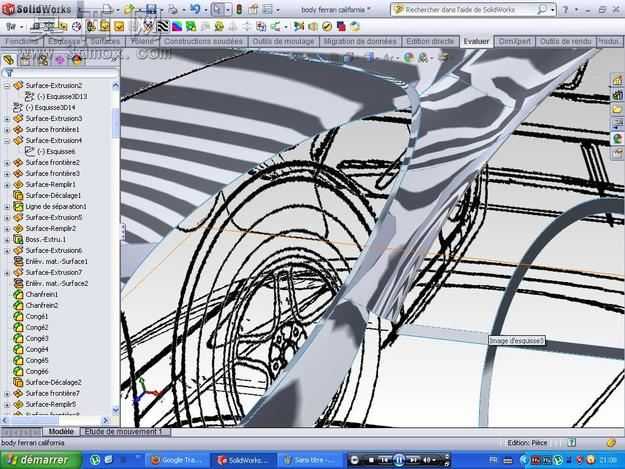Image resolution: width=625 pixels, height=469 pixels.
Task: Select Surface-Décalage1 feature
Action: [53, 196]
